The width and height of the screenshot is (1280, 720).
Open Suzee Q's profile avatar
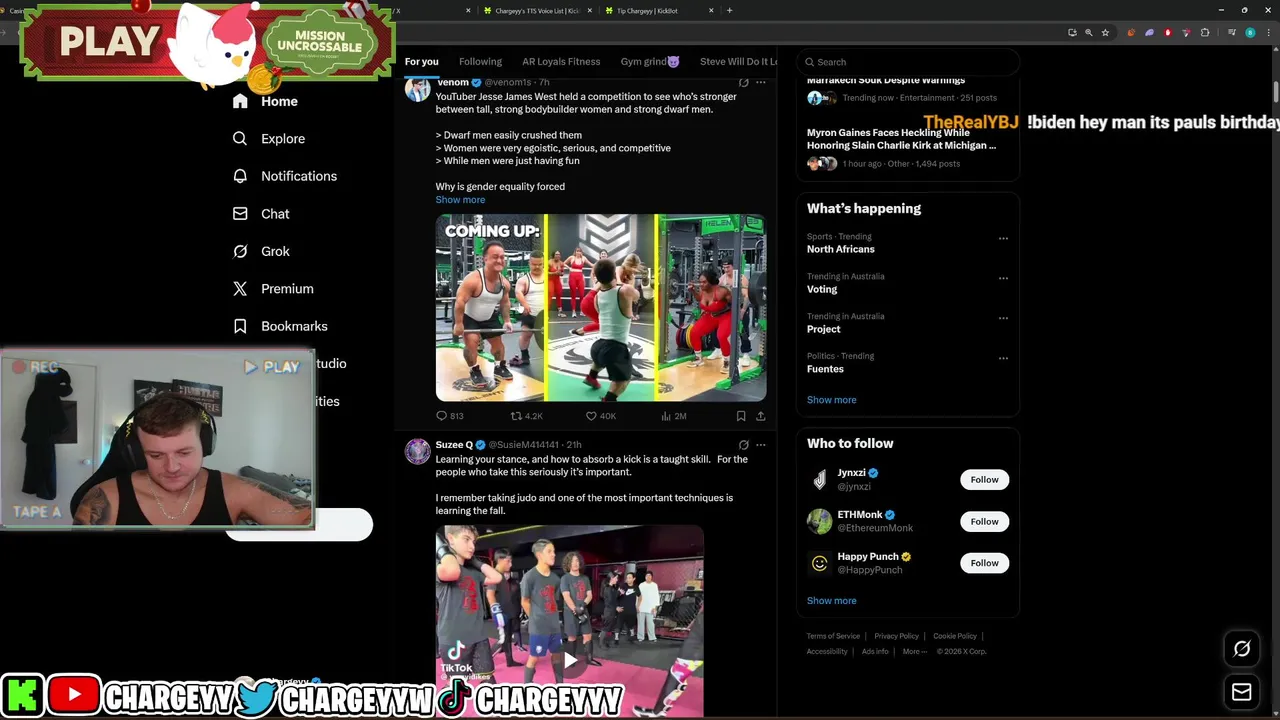coord(417,451)
